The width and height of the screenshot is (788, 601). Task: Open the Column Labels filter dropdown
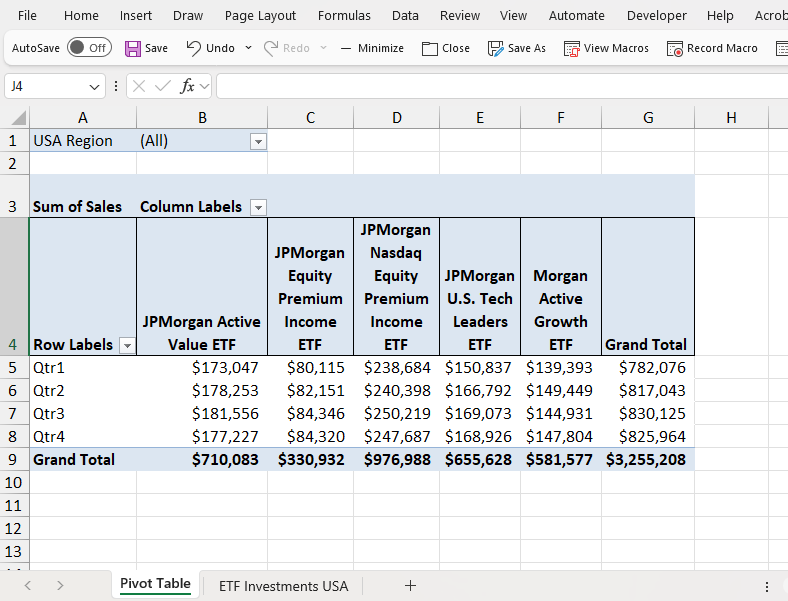click(x=258, y=207)
